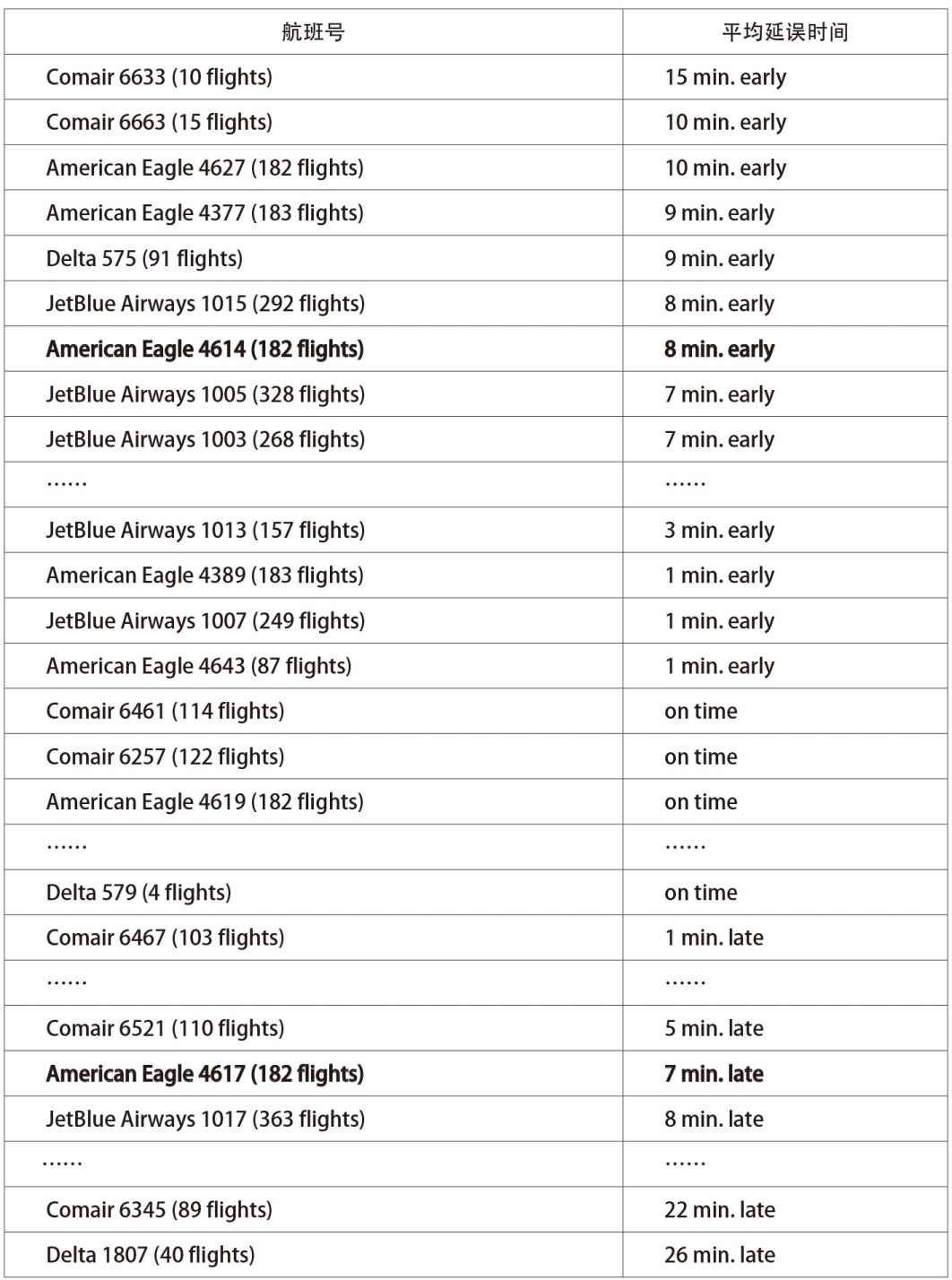Click American Eagle 4627 (182 flights)
The image size is (952, 1280).
[204, 168]
